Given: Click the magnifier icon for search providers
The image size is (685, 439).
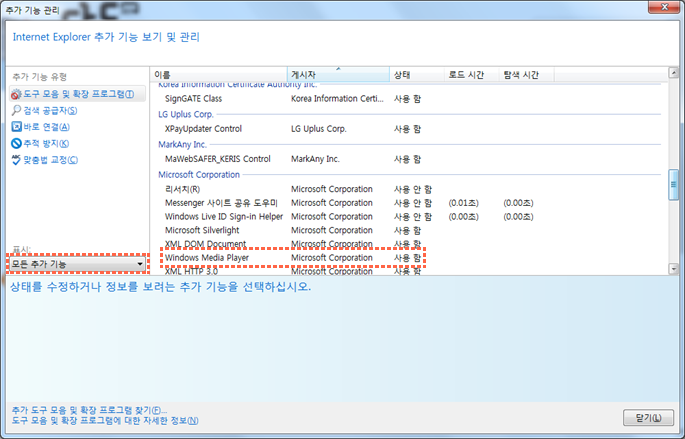Looking at the screenshot, I should pos(16,111).
